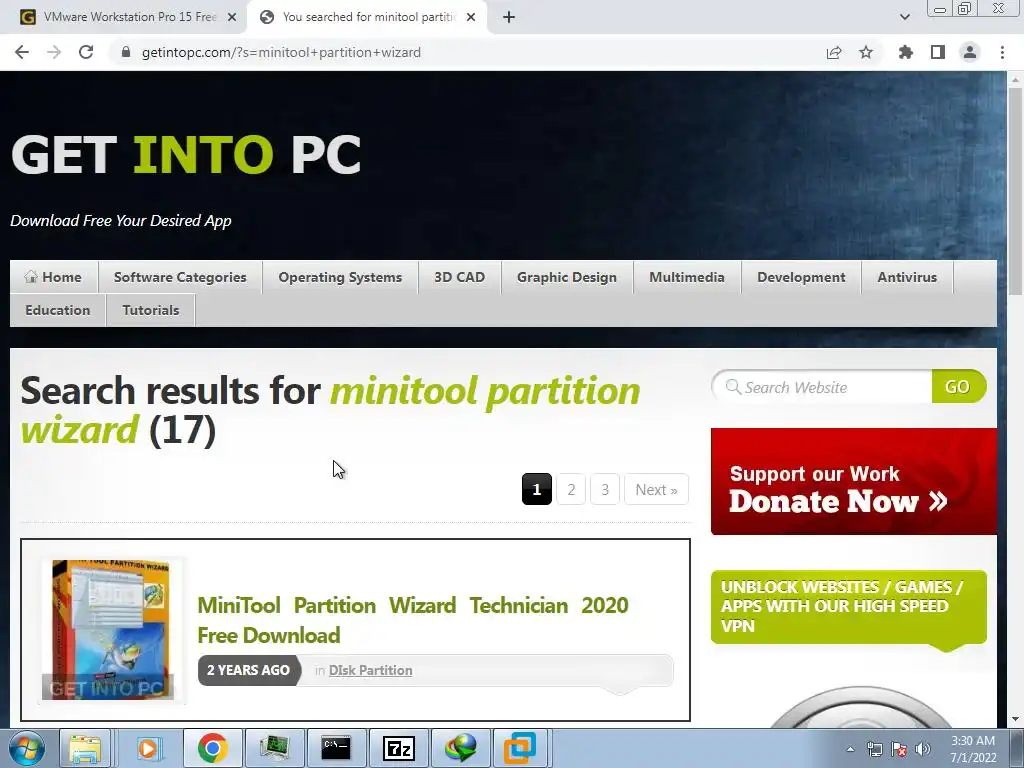This screenshot has height=768, width=1024.
Task: Open File Explorer from the taskbar
Action: click(x=85, y=748)
